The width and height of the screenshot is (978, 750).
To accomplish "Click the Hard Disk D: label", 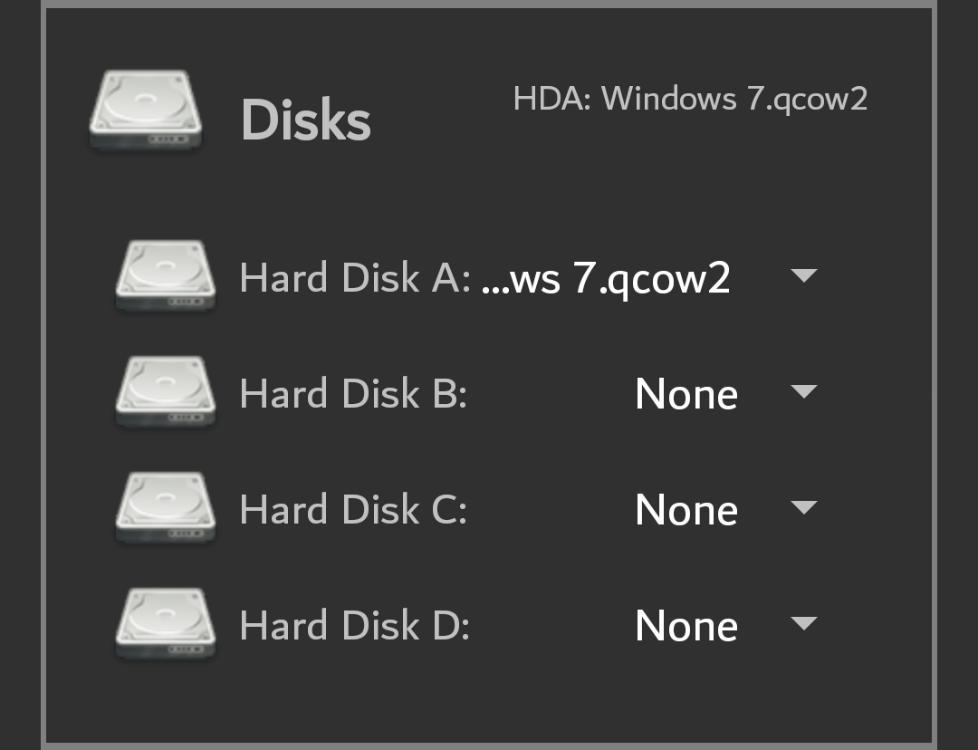I will (x=354, y=626).
